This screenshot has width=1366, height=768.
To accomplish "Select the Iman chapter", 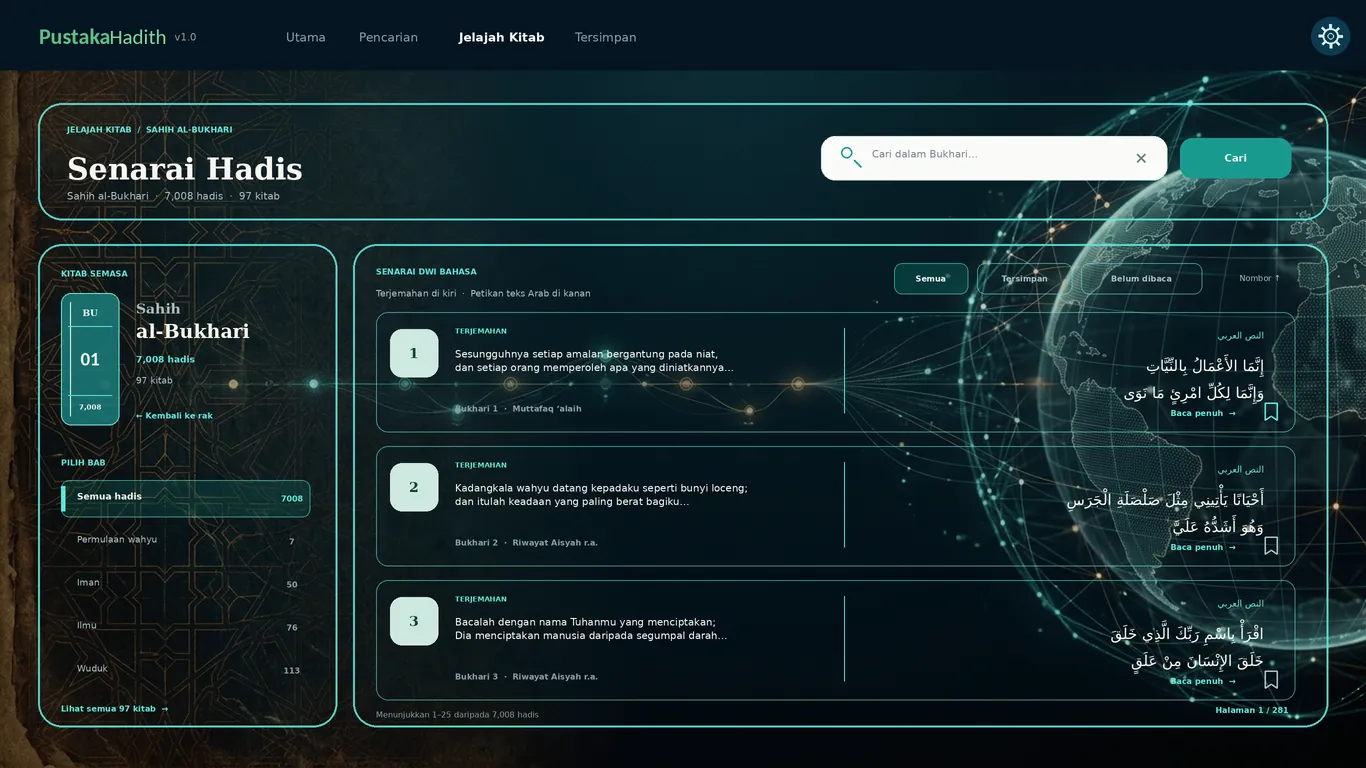I will point(185,584).
